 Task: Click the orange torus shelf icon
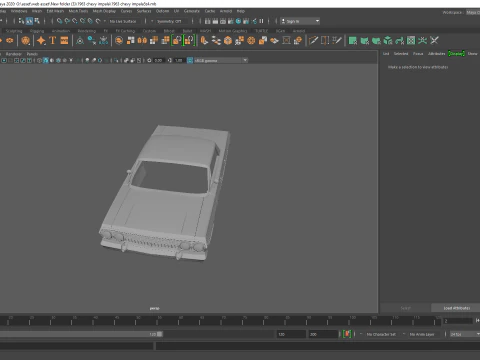coord(9,40)
